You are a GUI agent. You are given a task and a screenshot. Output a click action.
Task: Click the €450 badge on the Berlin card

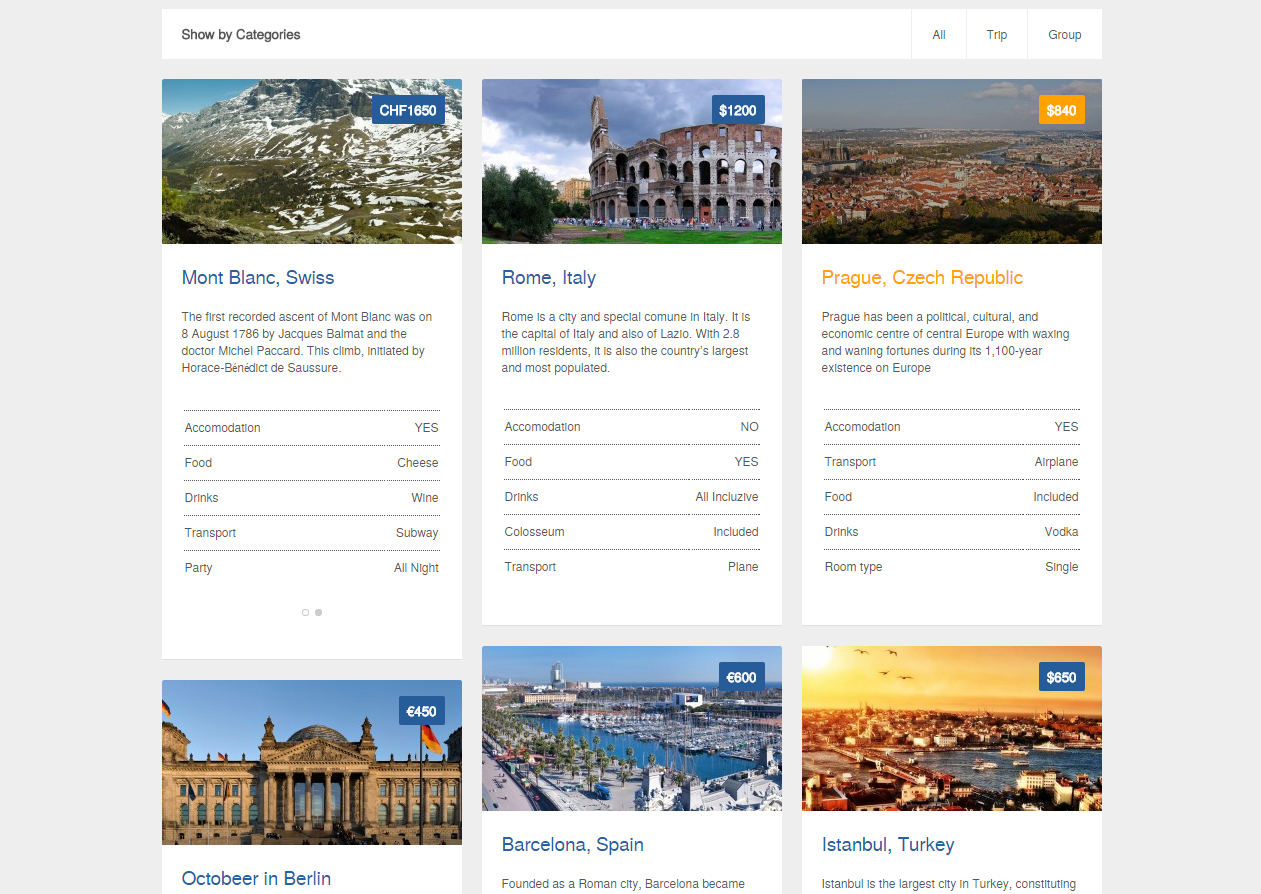click(x=420, y=711)
